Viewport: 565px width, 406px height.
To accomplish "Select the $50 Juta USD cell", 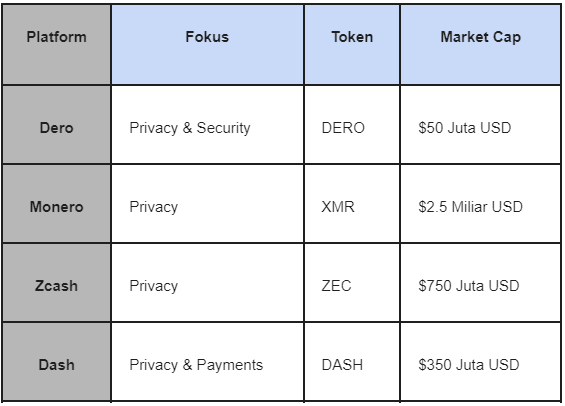I will [480, 125].
